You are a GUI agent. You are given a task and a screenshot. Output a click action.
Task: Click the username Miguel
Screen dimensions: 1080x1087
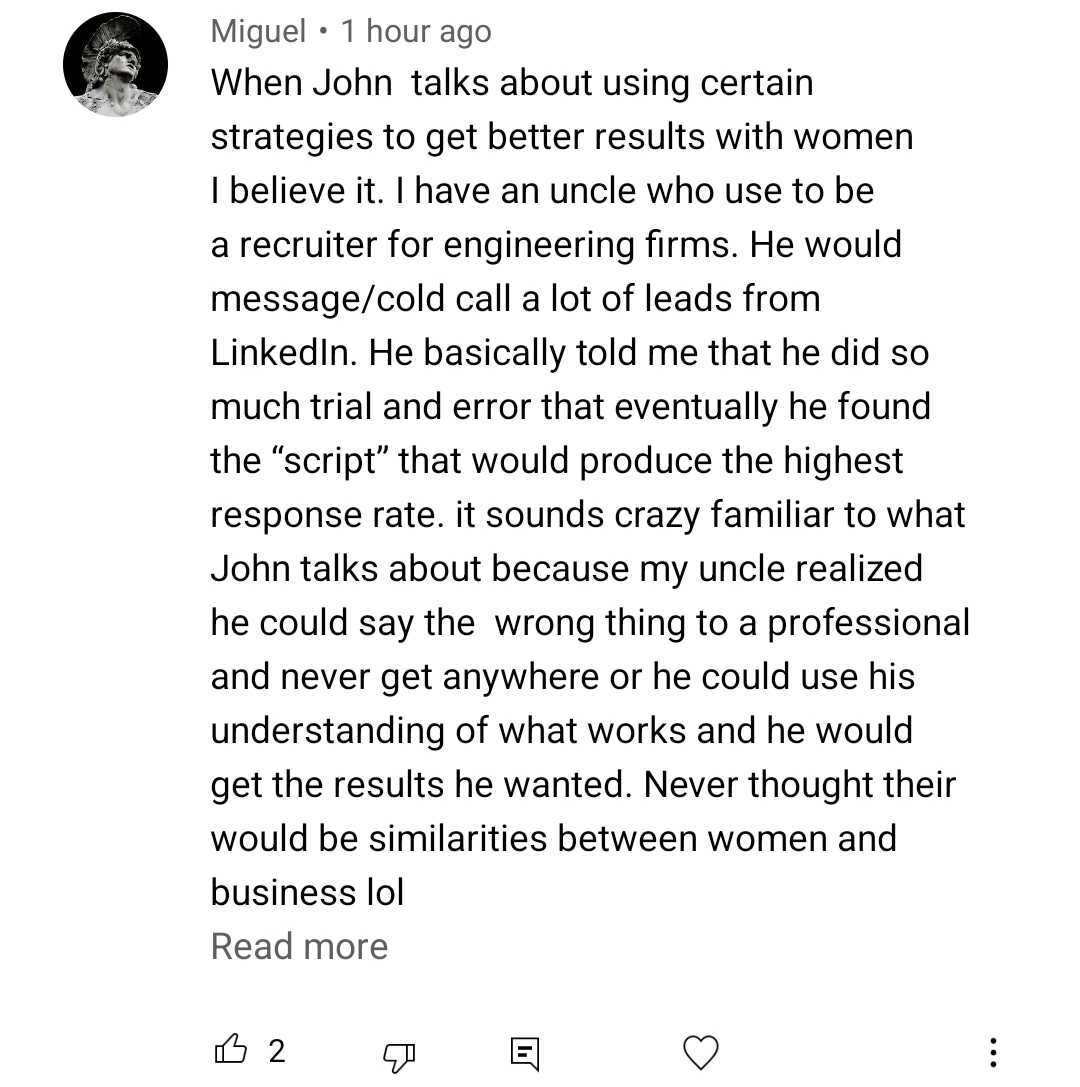(x=258, y=31)
